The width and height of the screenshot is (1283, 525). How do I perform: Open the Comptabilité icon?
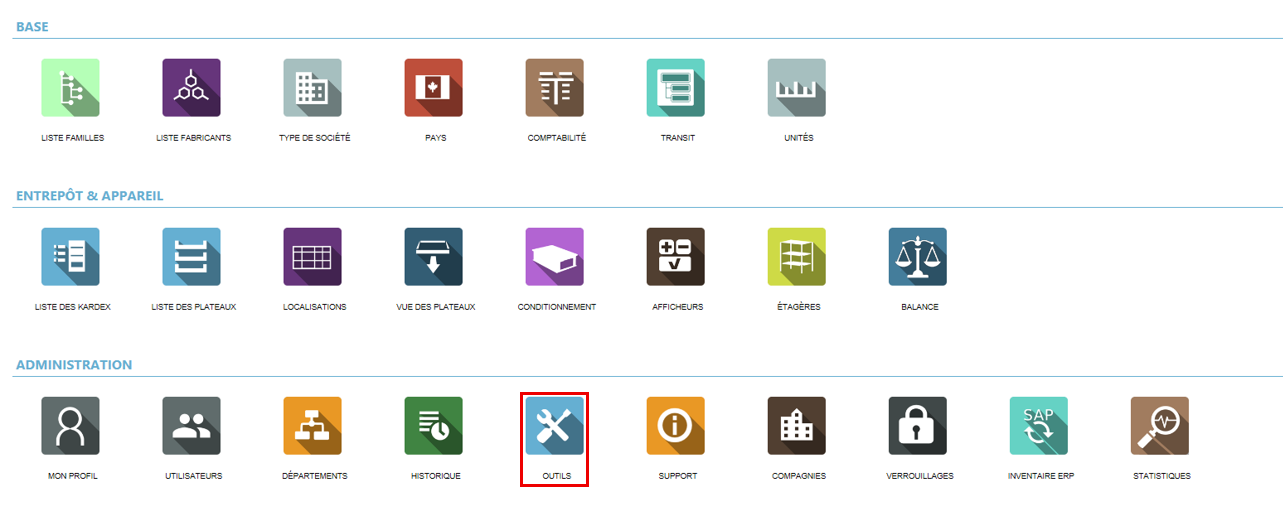(x=555, y=88)
